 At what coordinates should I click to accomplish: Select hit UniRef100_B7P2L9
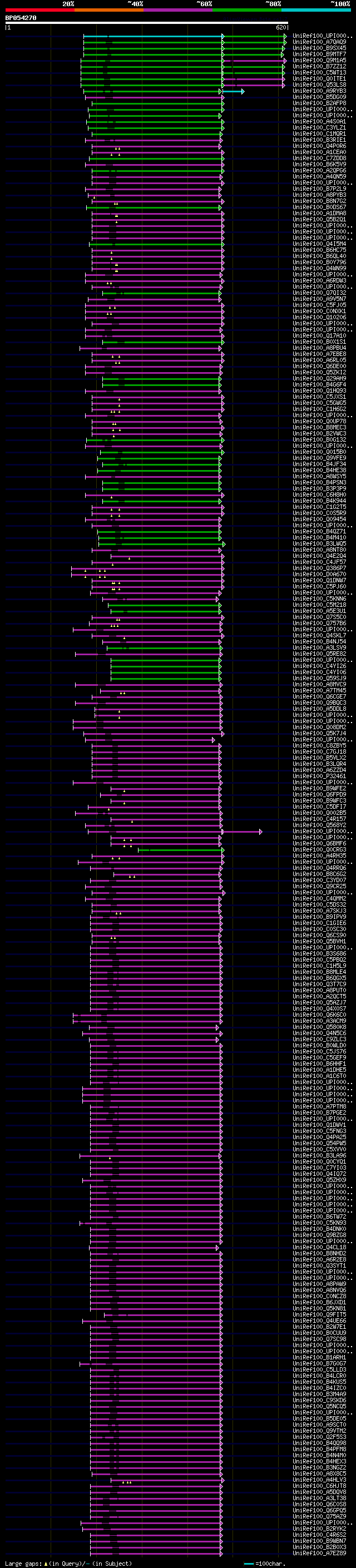pyautogui.click(x=319, y=189)
